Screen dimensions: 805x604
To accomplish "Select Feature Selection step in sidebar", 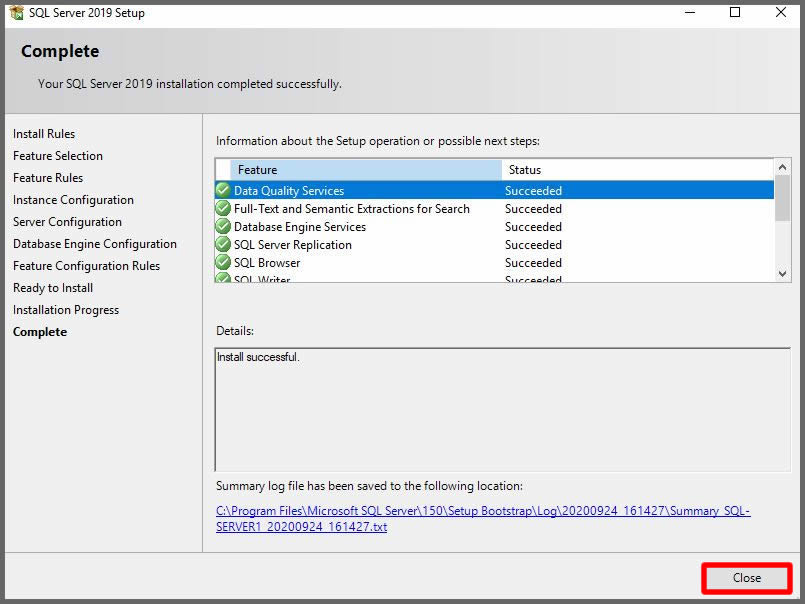I will 58,156.
